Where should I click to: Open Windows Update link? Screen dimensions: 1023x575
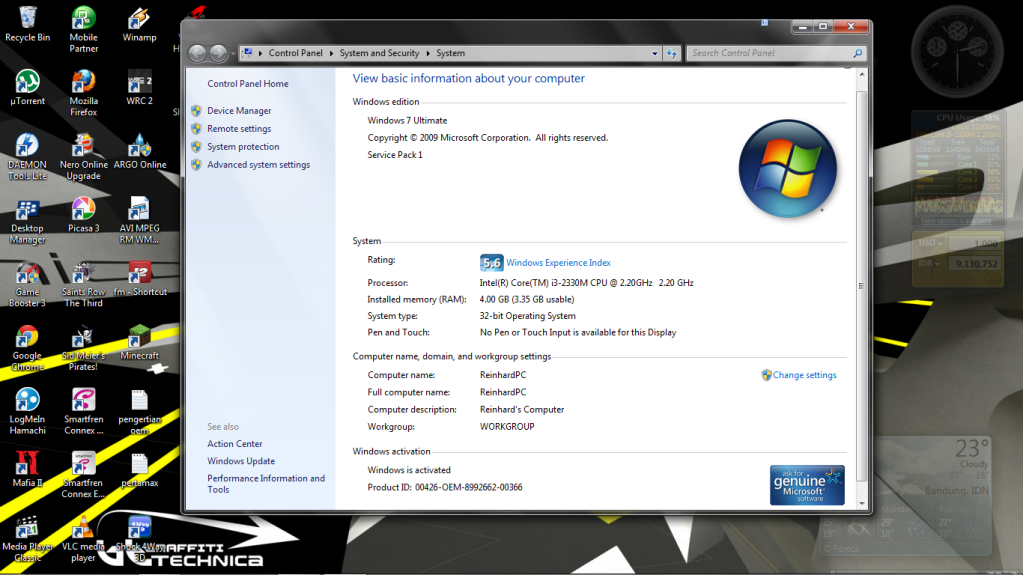(241, 461)
